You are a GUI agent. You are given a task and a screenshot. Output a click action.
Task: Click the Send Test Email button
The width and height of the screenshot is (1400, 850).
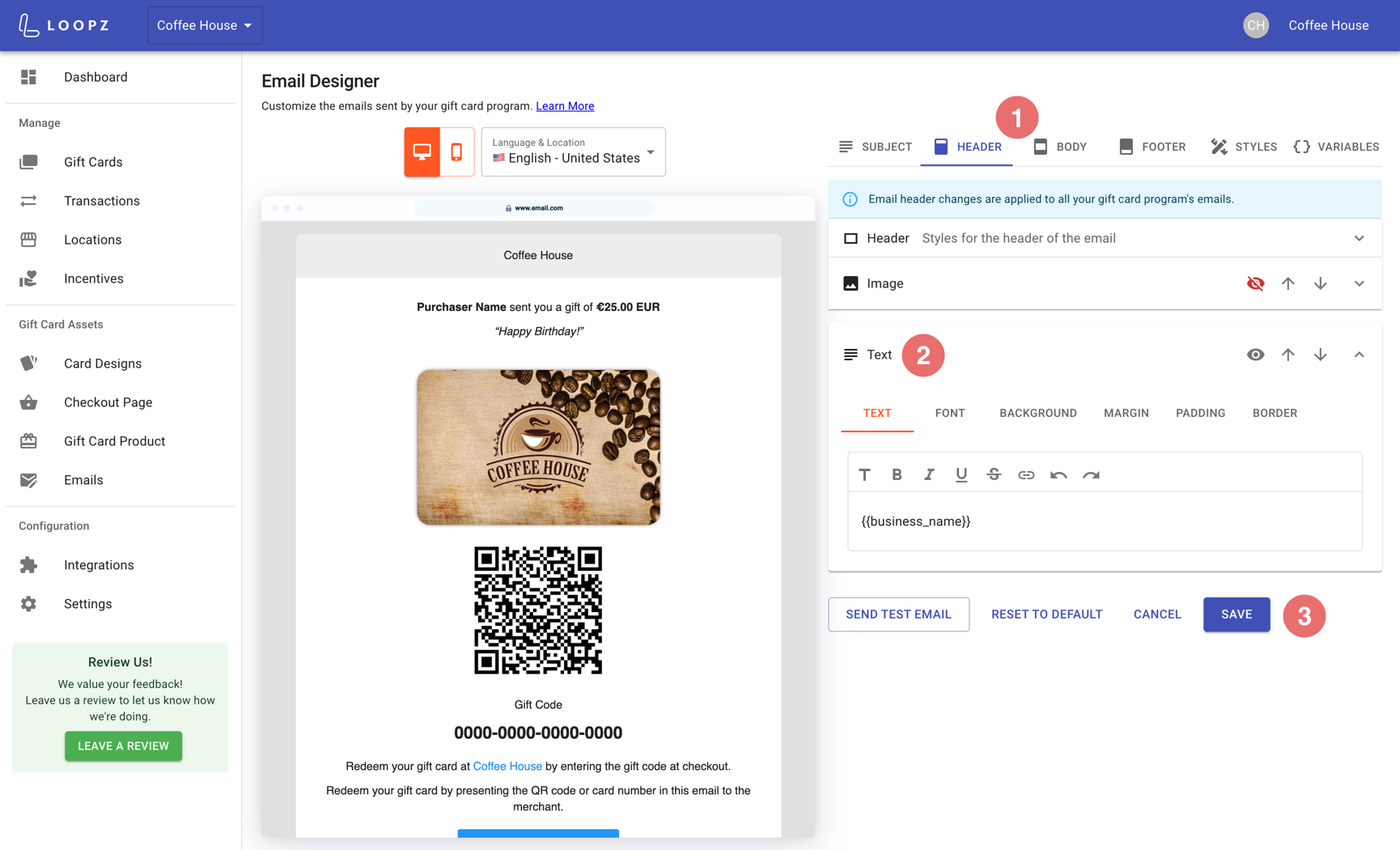[x=898, y=614]
